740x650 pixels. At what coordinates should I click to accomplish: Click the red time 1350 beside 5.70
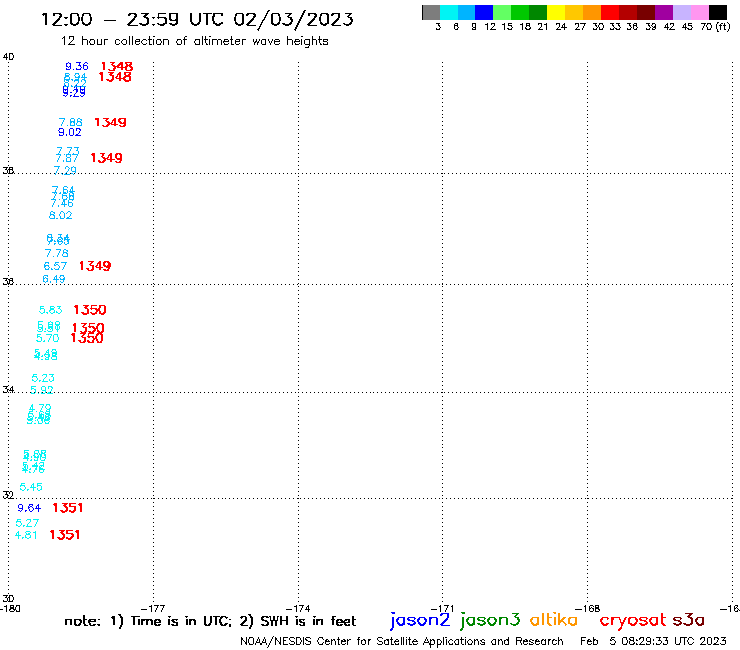pos(87,338)
